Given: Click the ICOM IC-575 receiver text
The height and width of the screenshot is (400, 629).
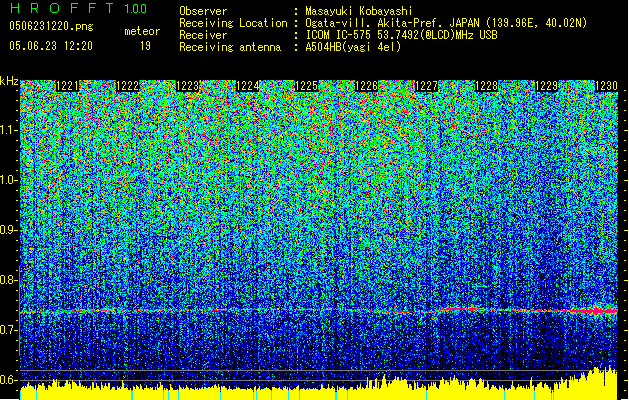Looking at the screenshot, I should pos(401,35).
